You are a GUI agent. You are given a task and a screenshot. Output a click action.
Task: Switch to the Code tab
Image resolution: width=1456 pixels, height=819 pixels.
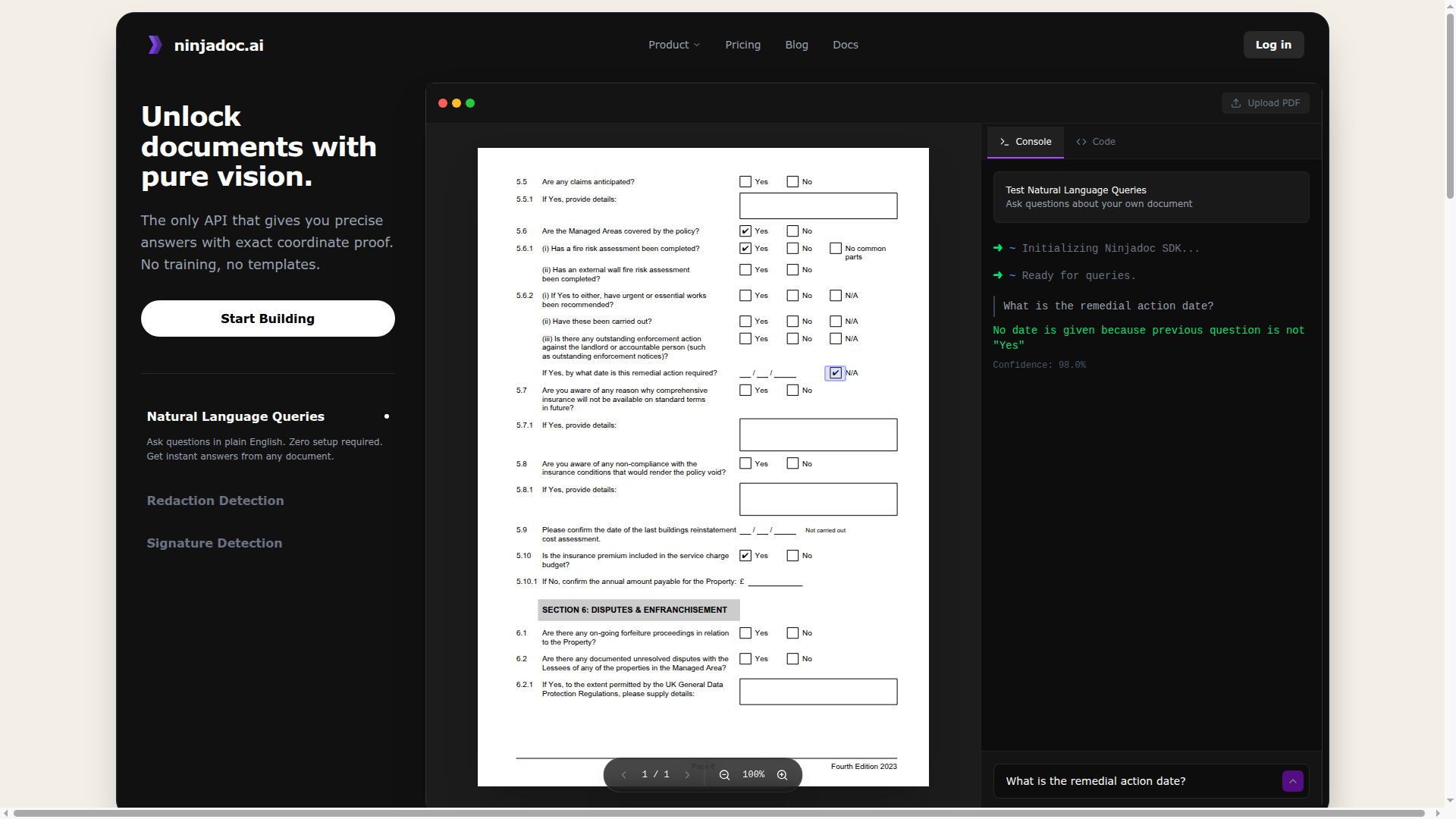point(1096,142)
